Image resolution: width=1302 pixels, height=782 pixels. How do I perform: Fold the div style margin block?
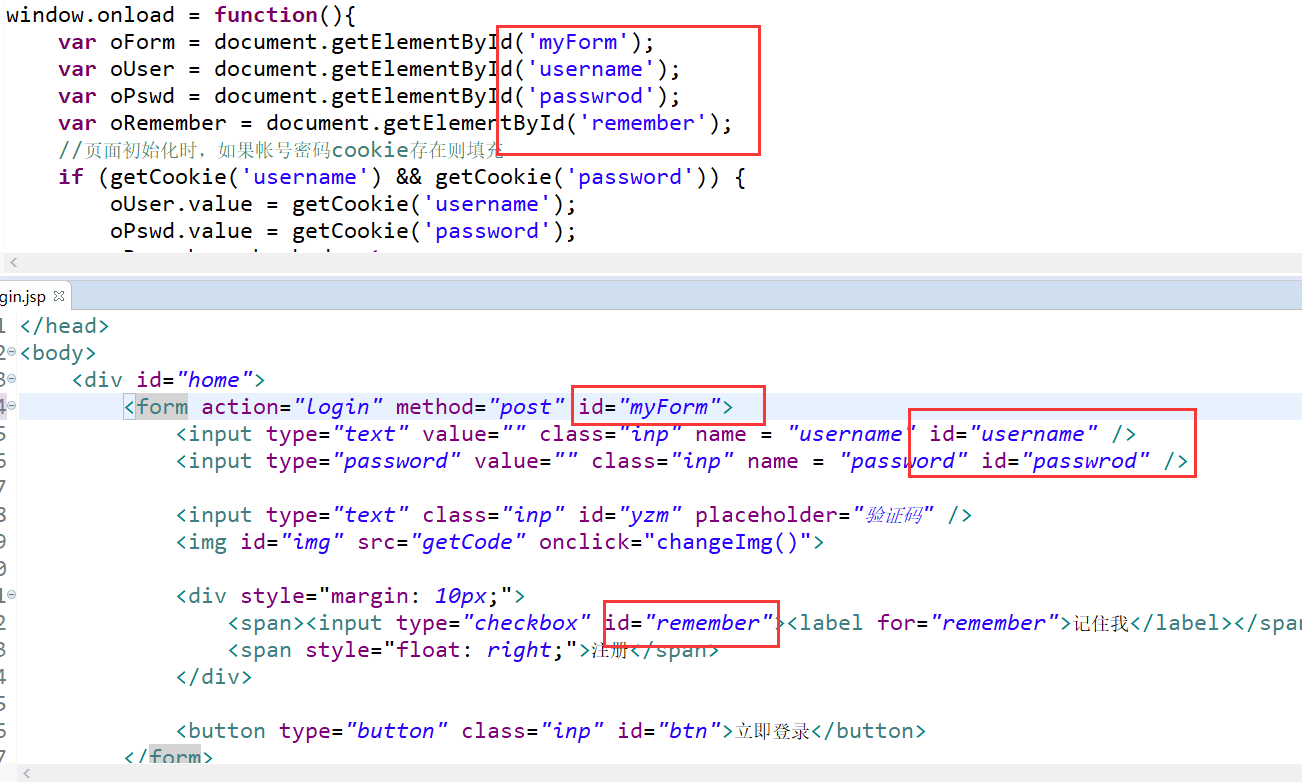[x=11, y=596]
